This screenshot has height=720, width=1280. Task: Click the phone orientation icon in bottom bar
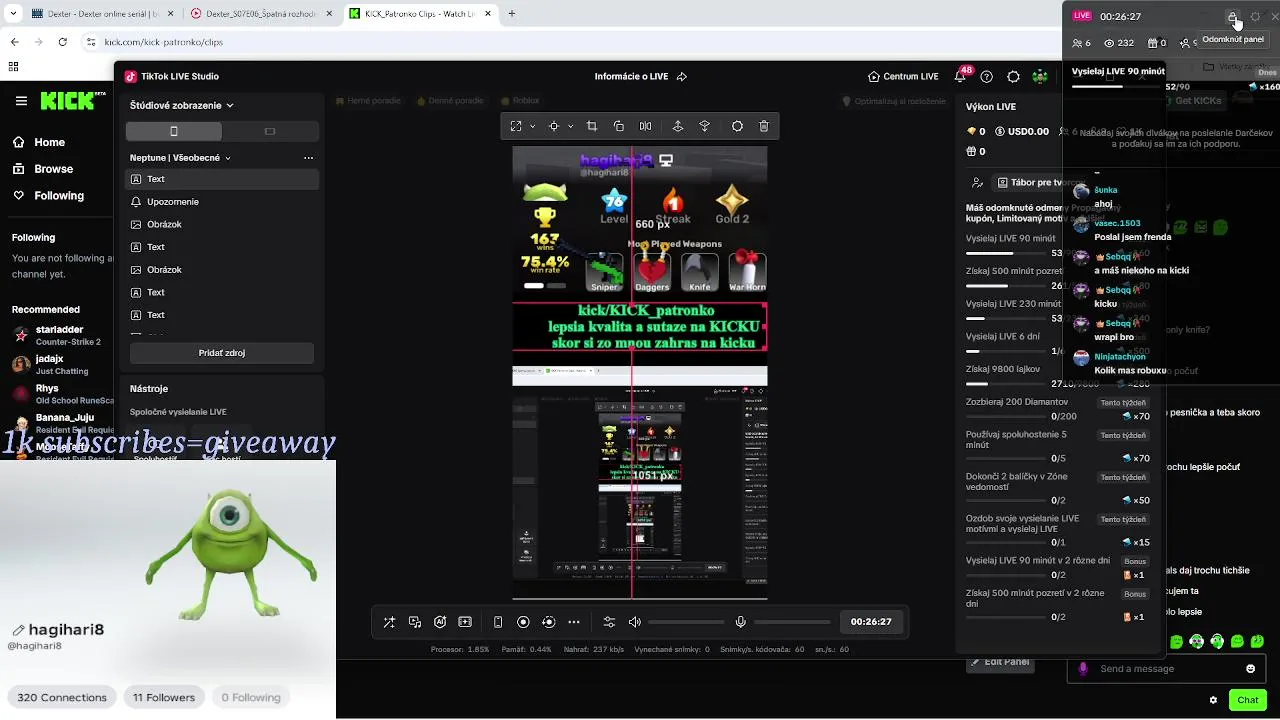pyautogui.click(x=498, y=622)
